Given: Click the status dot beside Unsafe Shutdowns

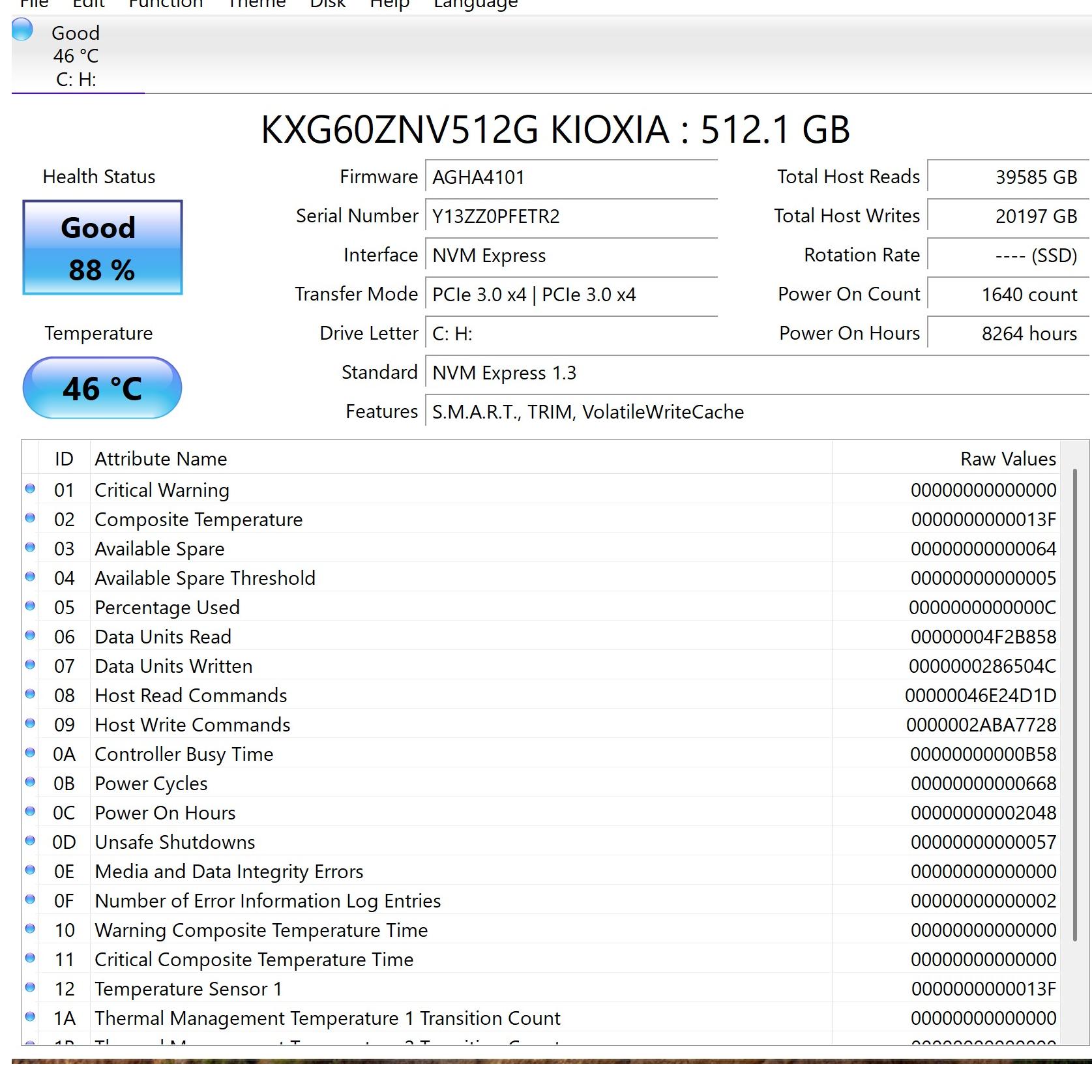Looking at the screenshot, I should tap(30, 841).
